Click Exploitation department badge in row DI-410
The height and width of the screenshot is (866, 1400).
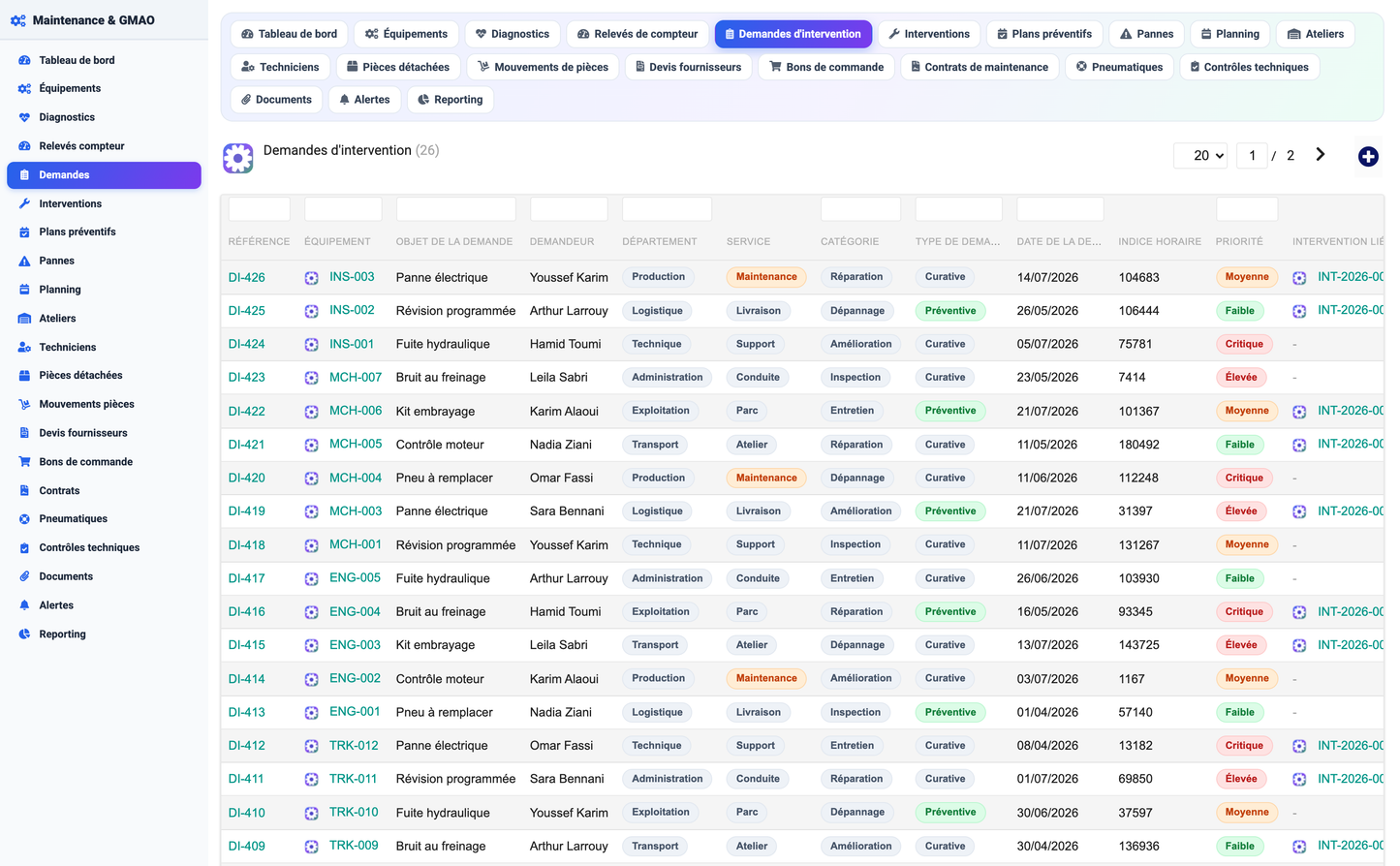pos(661,813)
